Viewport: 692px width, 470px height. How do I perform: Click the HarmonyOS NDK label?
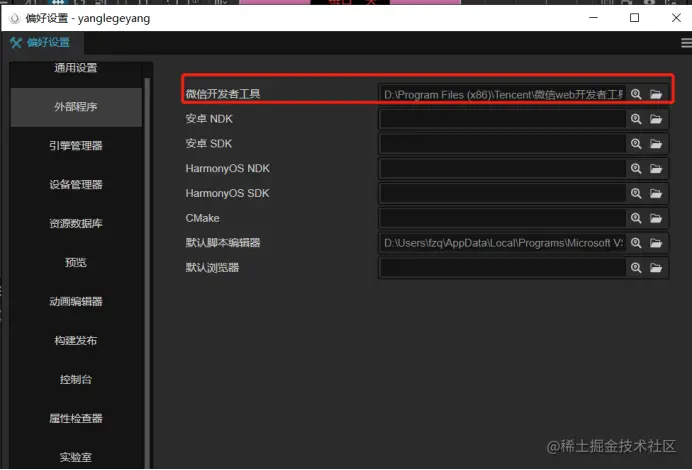(227, 168)
